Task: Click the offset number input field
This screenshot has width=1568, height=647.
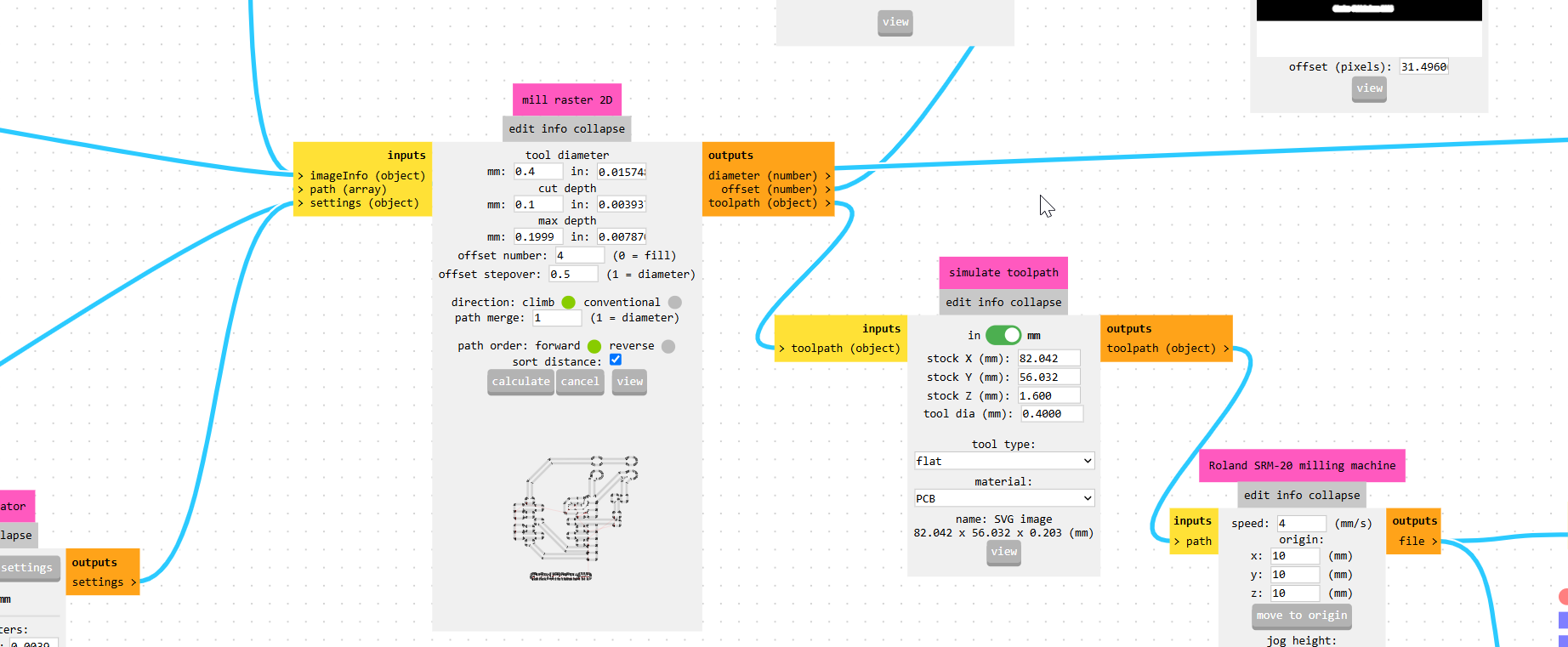Action: coord(580,256)
